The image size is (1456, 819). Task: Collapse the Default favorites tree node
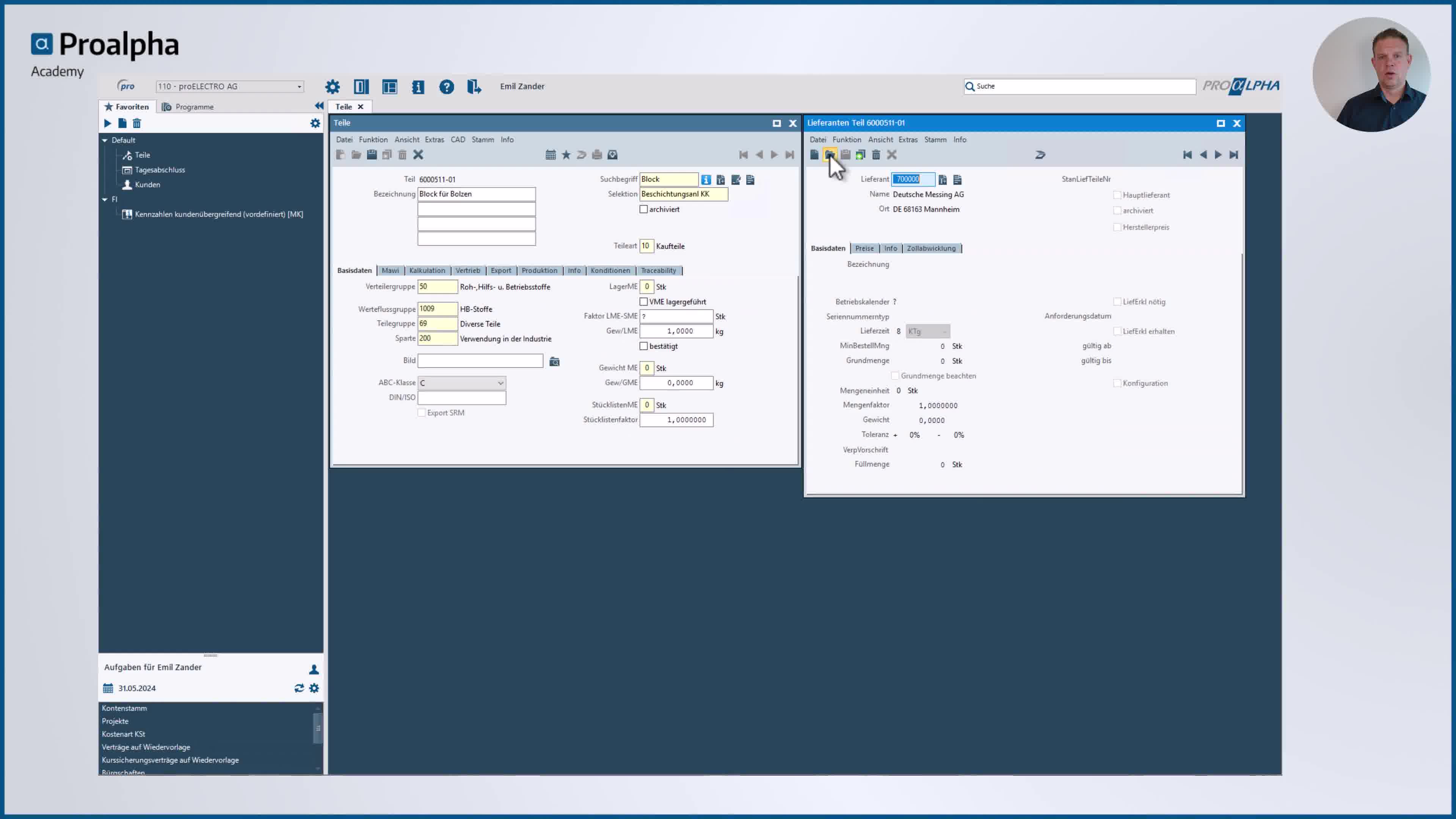coord(105,140)
